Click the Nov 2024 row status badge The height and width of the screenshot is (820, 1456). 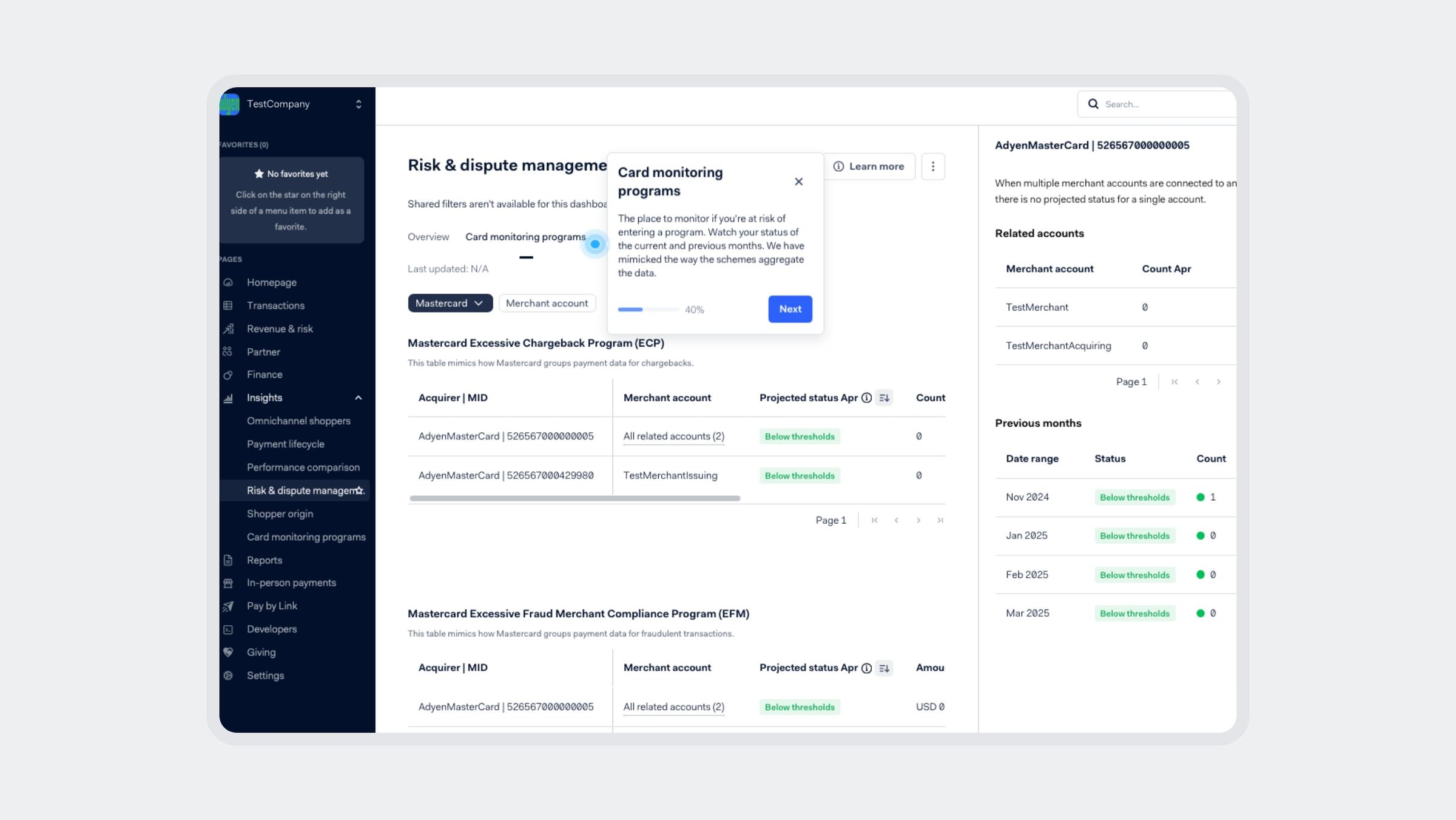pyautogui.click(x=1134, y=497)
